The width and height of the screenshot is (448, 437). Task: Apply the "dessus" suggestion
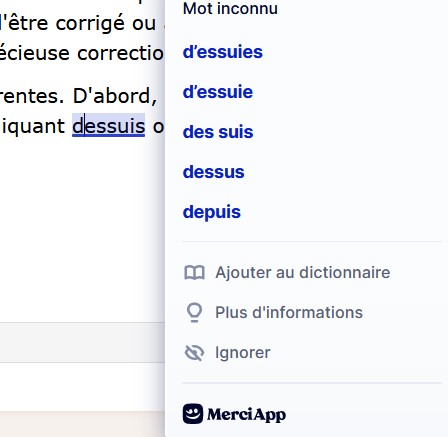(x=213, y=172)
